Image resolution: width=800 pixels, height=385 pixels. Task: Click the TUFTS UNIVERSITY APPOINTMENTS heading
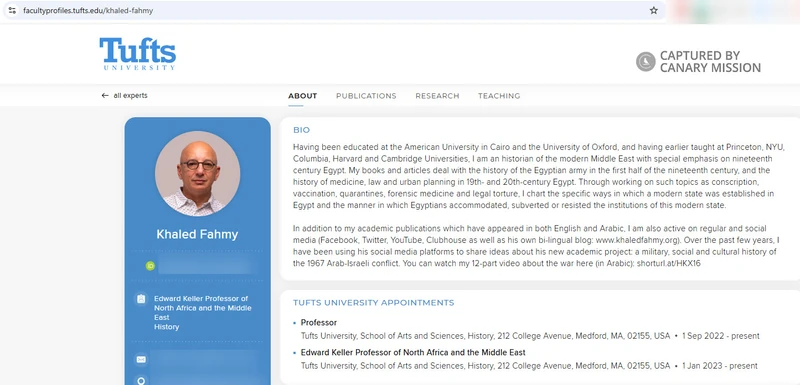tap(373, 303)
